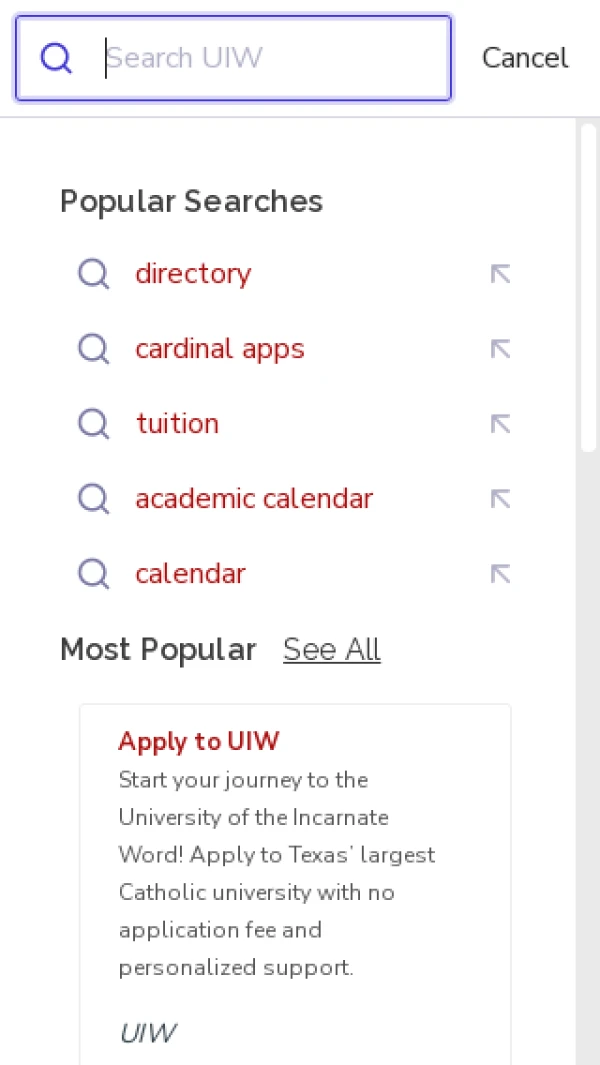Open 'academic calendar' search suggestion
This screenshot has height=1065, width=600.
[254, 498]
